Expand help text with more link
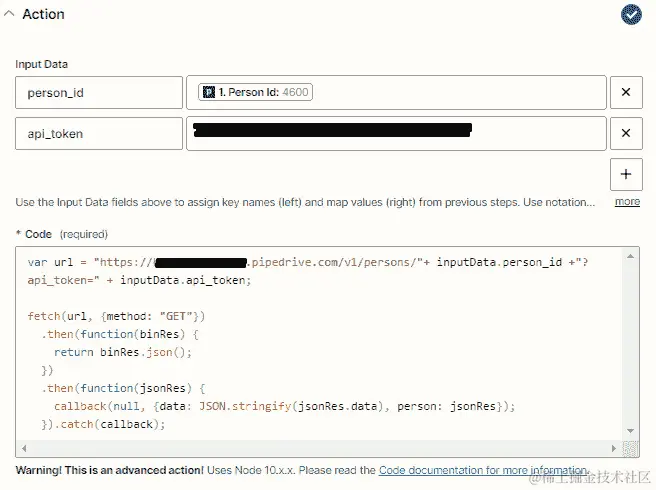This screenshot has width=656, height=490. 627,202
